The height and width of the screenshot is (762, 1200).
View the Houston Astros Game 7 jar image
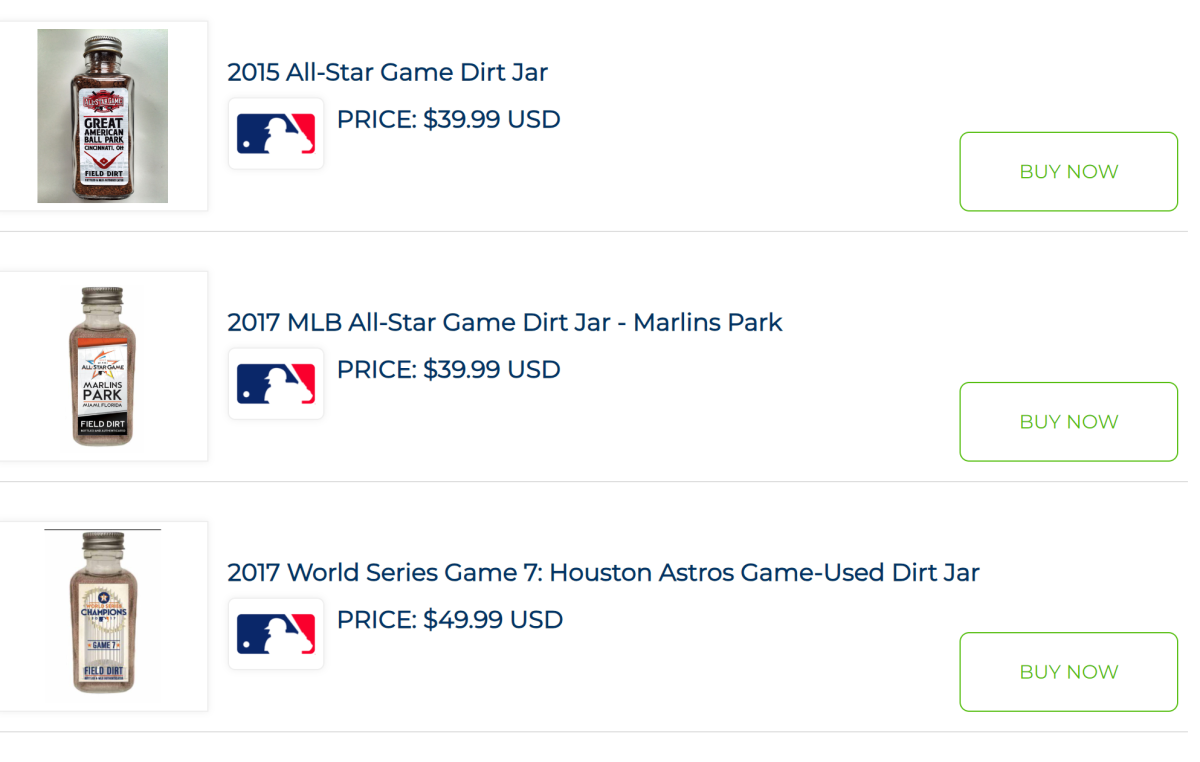click(x=103, y=616)
